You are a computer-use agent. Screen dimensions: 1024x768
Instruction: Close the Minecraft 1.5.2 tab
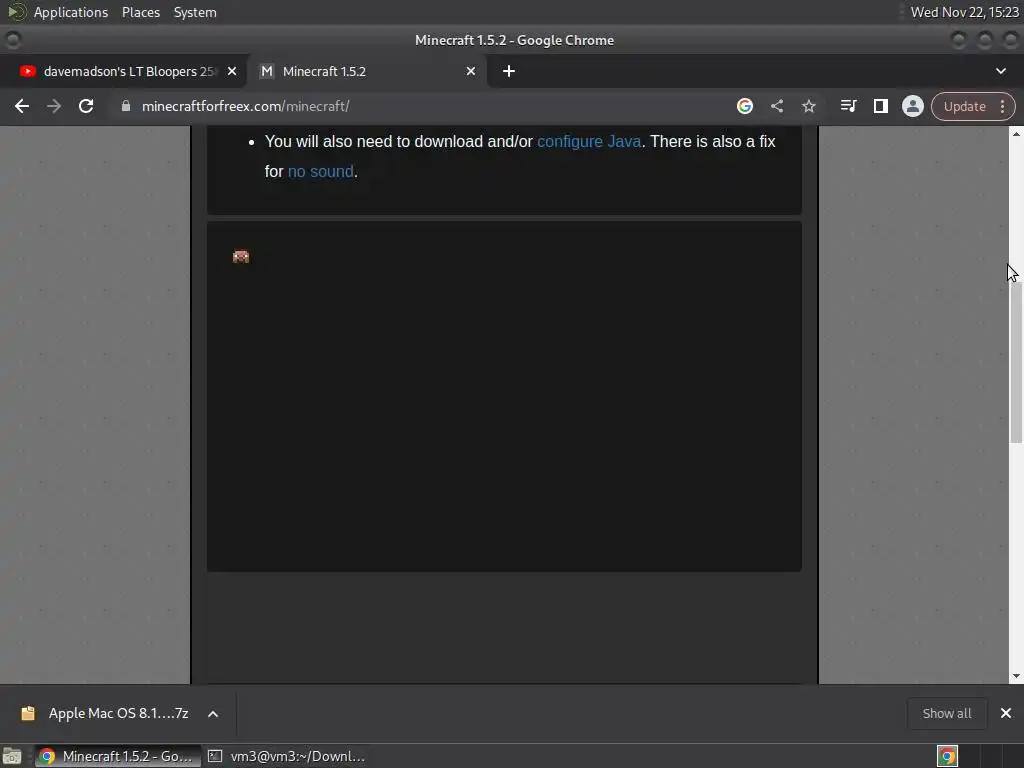[471, 71]
